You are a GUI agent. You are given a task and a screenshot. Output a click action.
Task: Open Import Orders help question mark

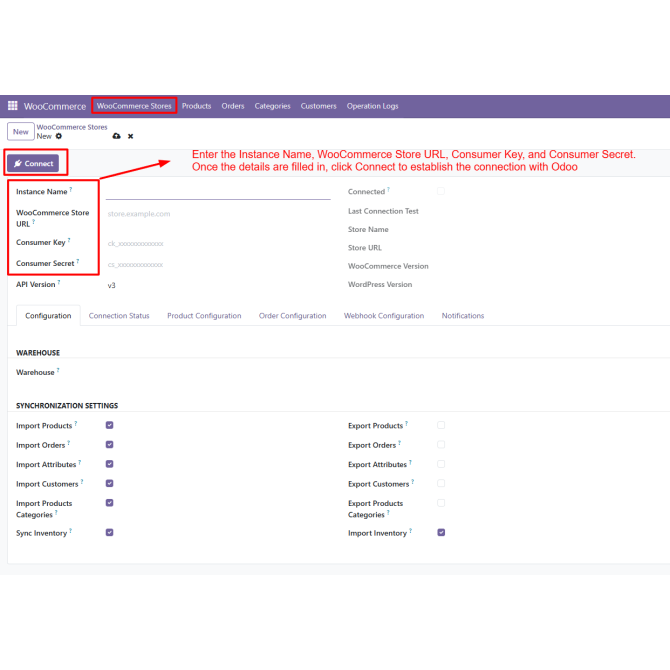(68, 442)
